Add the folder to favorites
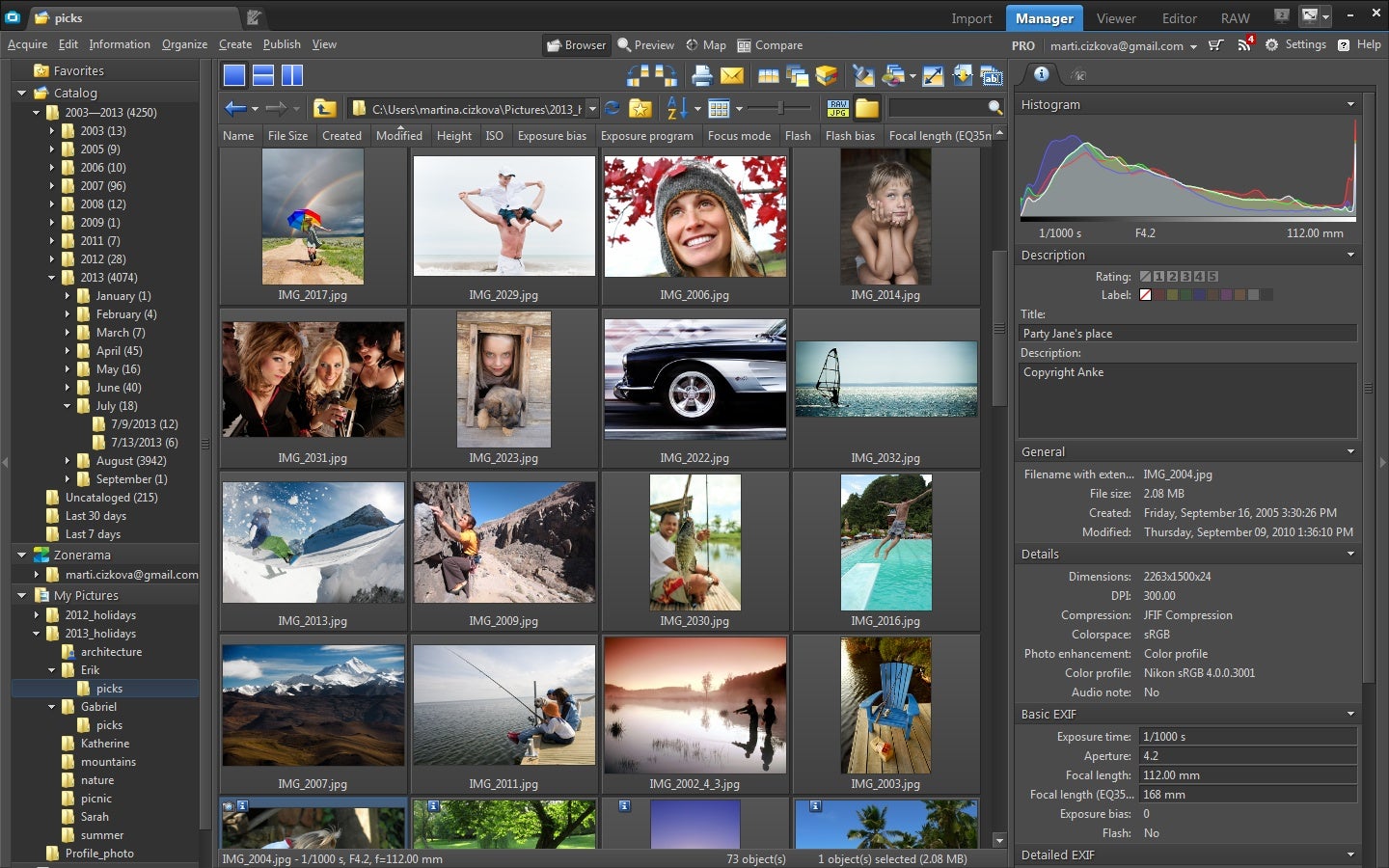Image resolution: width=1389 pixels, height=868 pixels. (x=640, y=108)
